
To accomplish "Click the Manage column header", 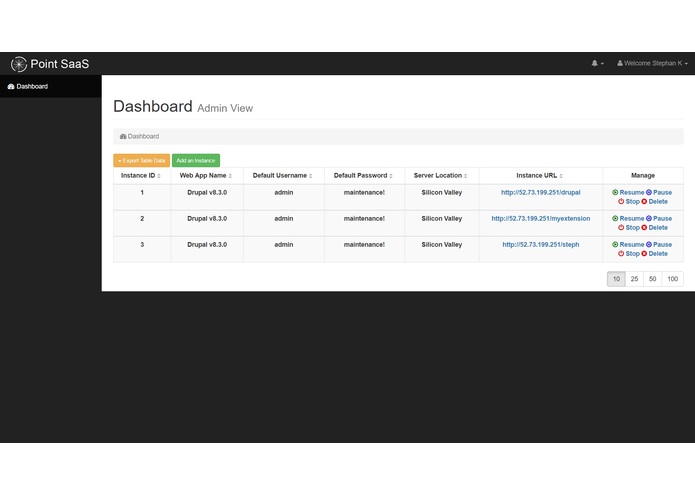I will click(643, 175).
